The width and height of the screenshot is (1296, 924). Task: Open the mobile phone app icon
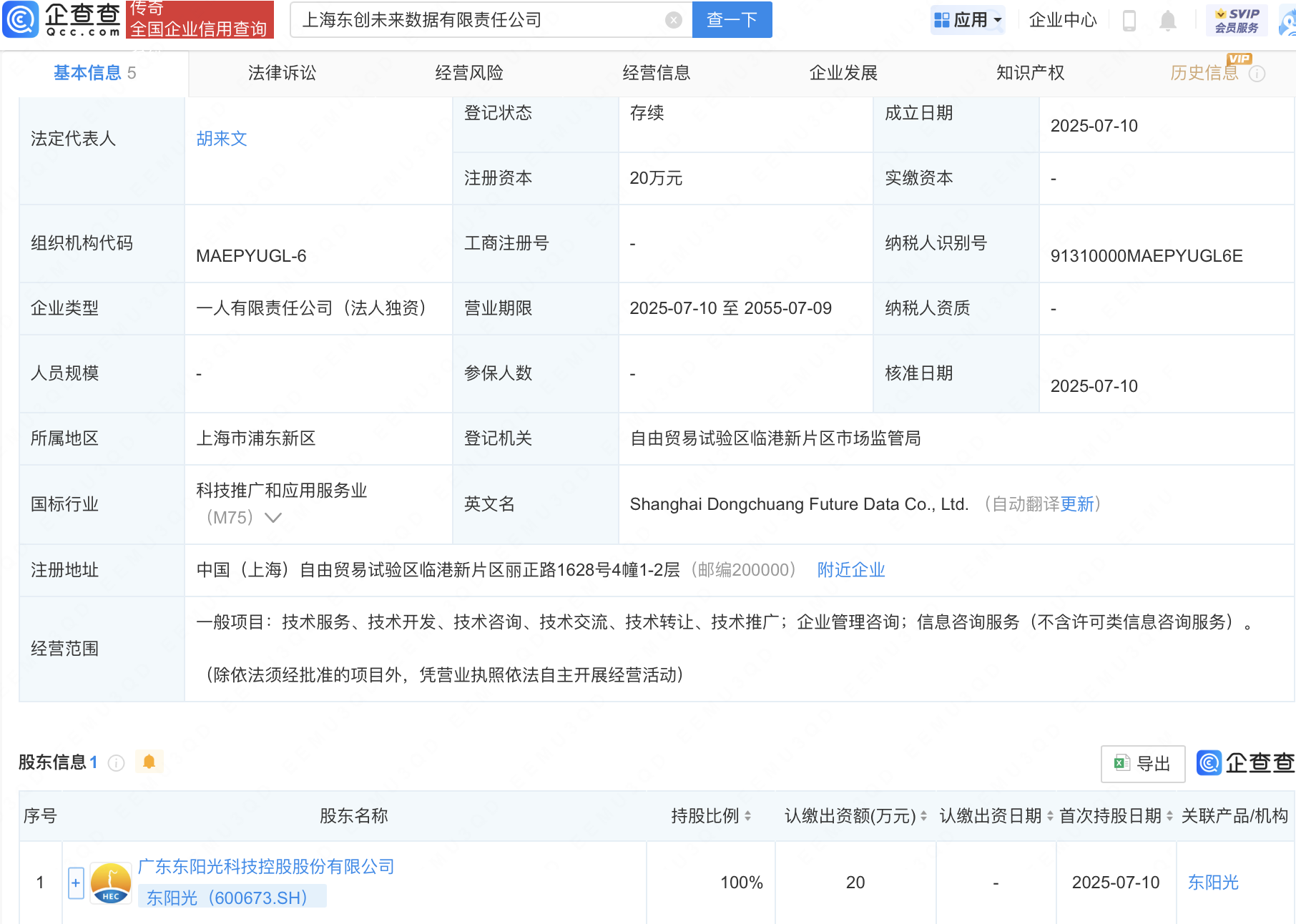click(x=1129, y=20)
